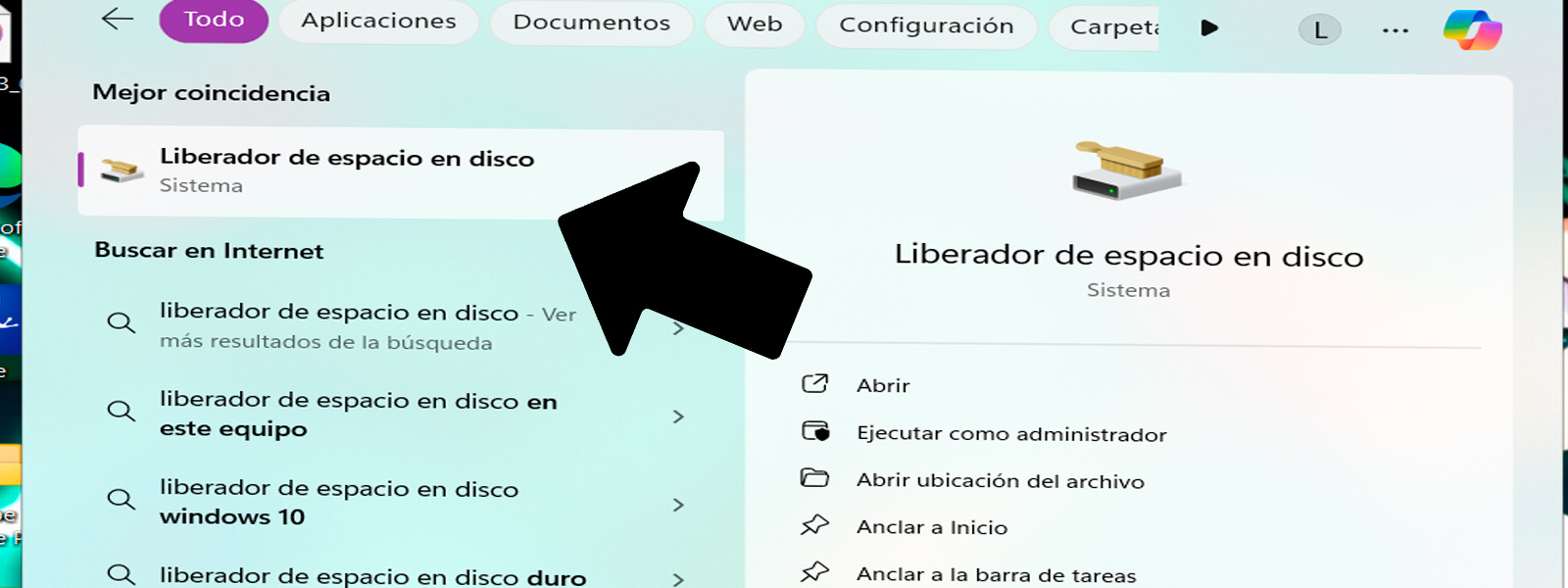
Task: Expand chevron for 'disco duro' suggestion
Action: coord(678,579)
